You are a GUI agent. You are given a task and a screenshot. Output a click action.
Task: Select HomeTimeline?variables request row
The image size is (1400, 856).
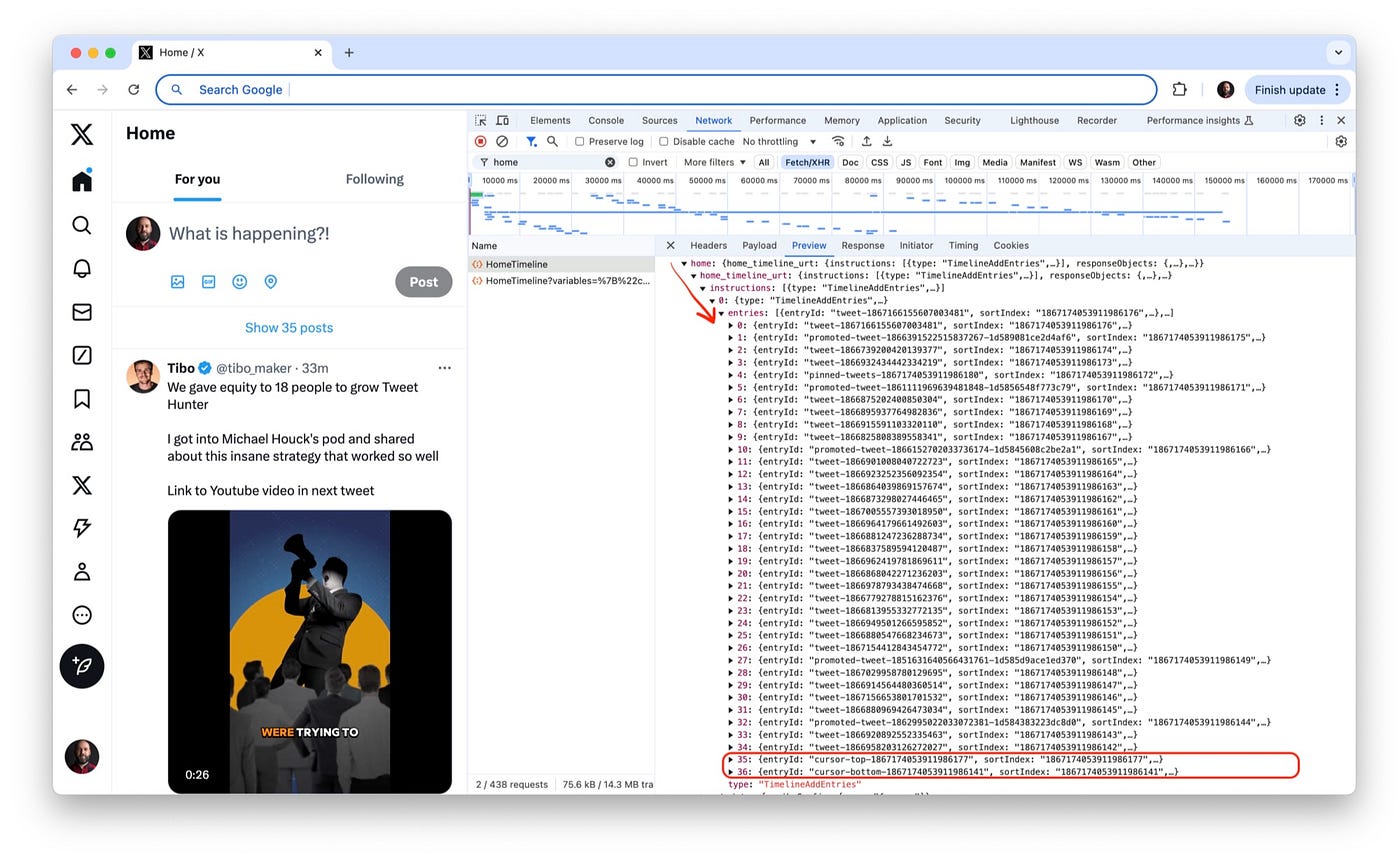562,281
